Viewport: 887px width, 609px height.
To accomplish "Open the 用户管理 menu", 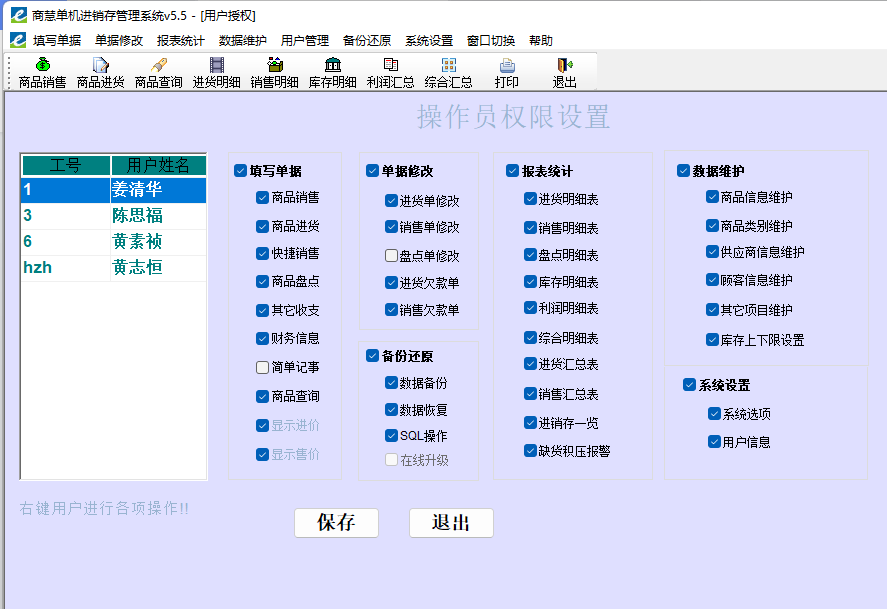I will (x=305, y=41).
